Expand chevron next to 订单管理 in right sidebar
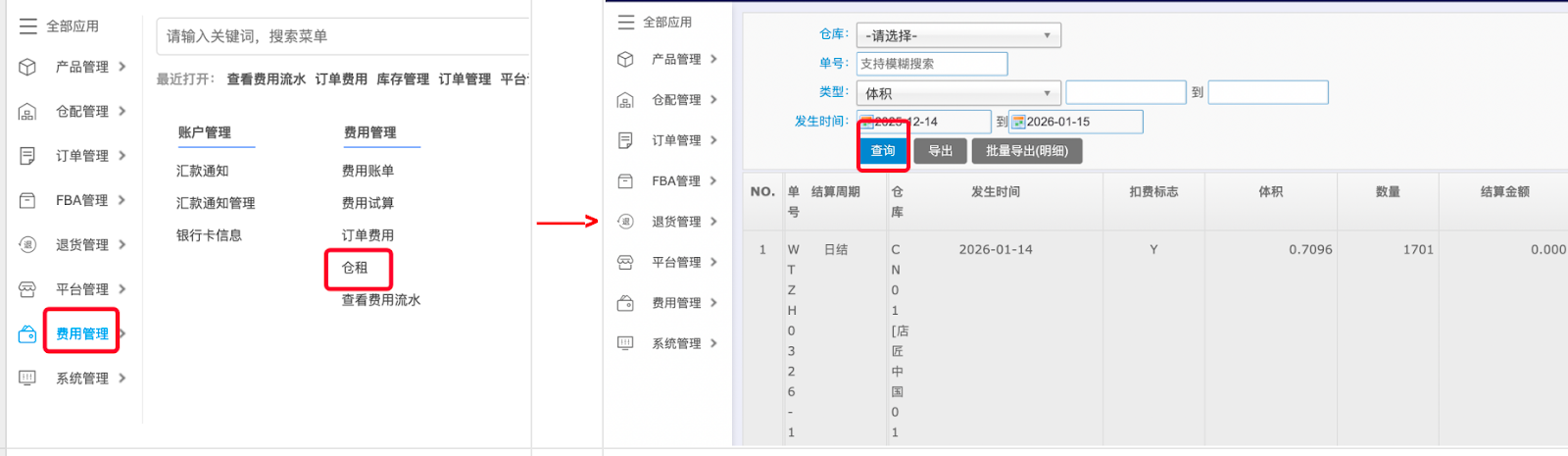 (x=713, y=140)
